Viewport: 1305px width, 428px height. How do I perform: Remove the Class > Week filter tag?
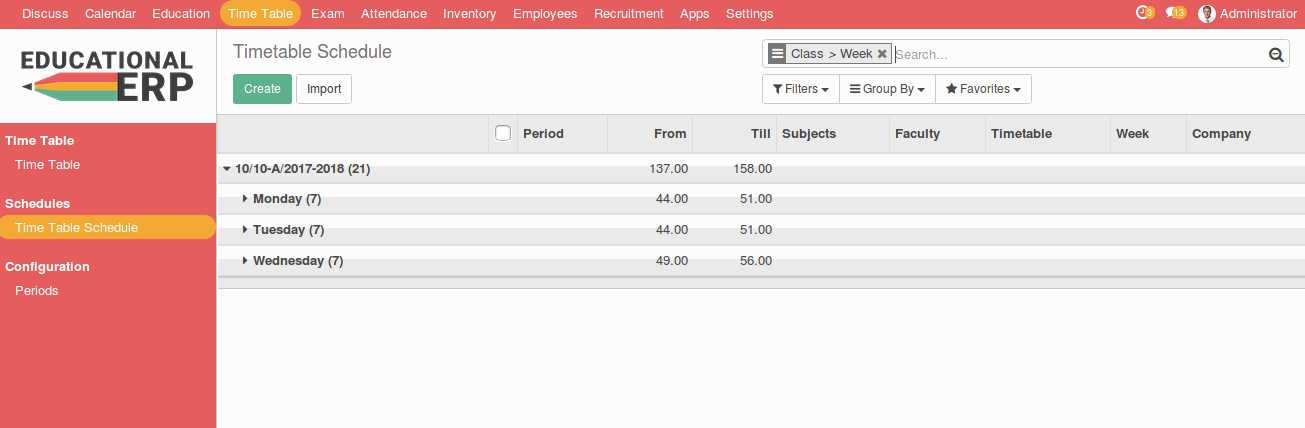(882, 54)
